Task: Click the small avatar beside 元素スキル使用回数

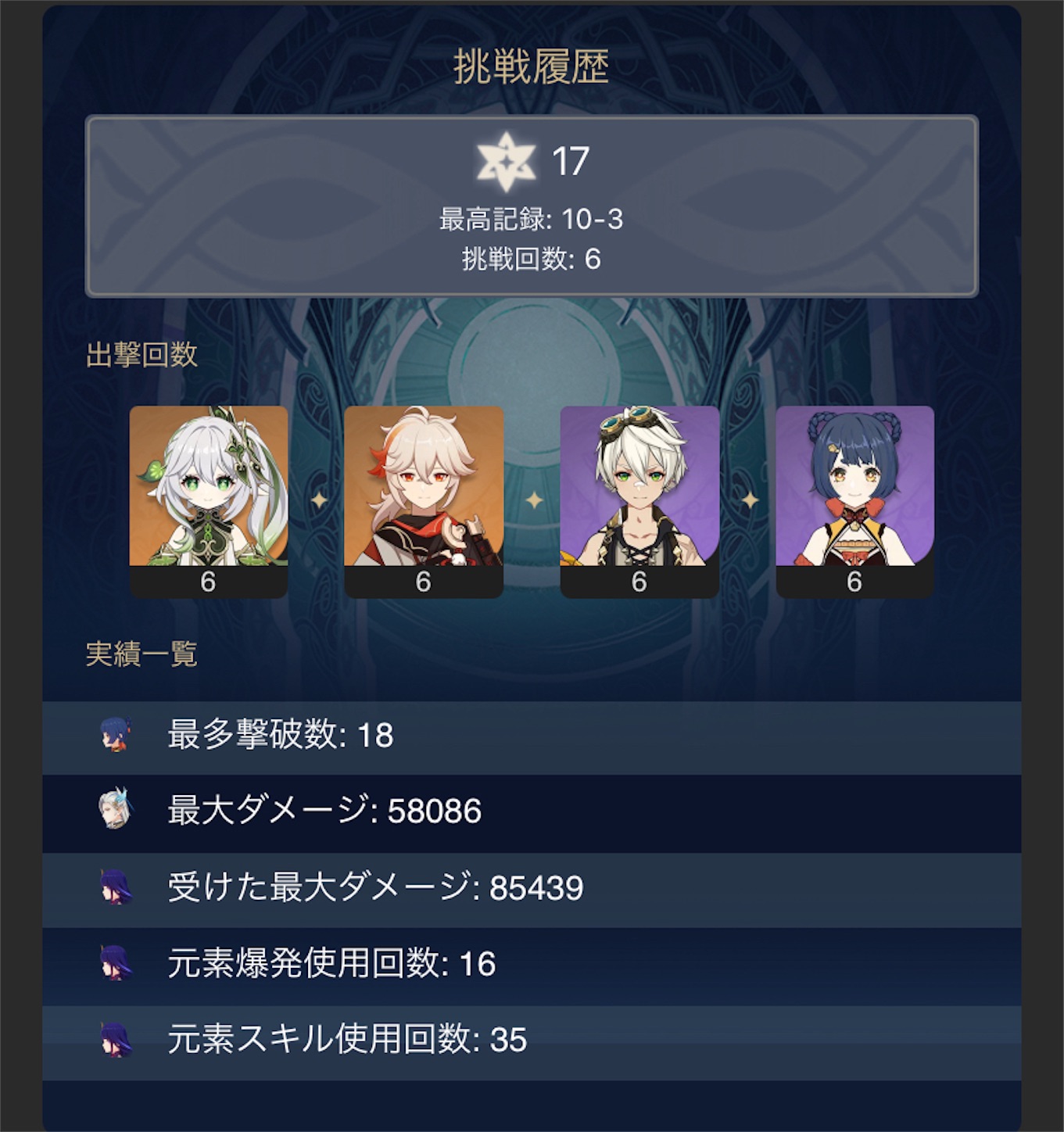Action: pyautogui.click(x=116, y=1039)
